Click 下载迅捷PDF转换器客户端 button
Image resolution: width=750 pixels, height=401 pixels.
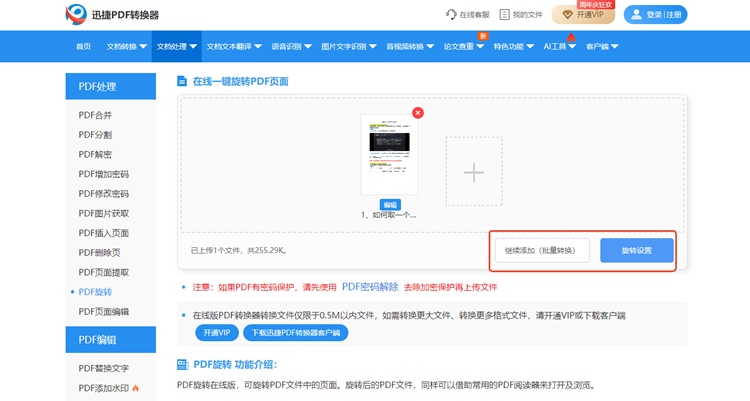pos(296,333)
